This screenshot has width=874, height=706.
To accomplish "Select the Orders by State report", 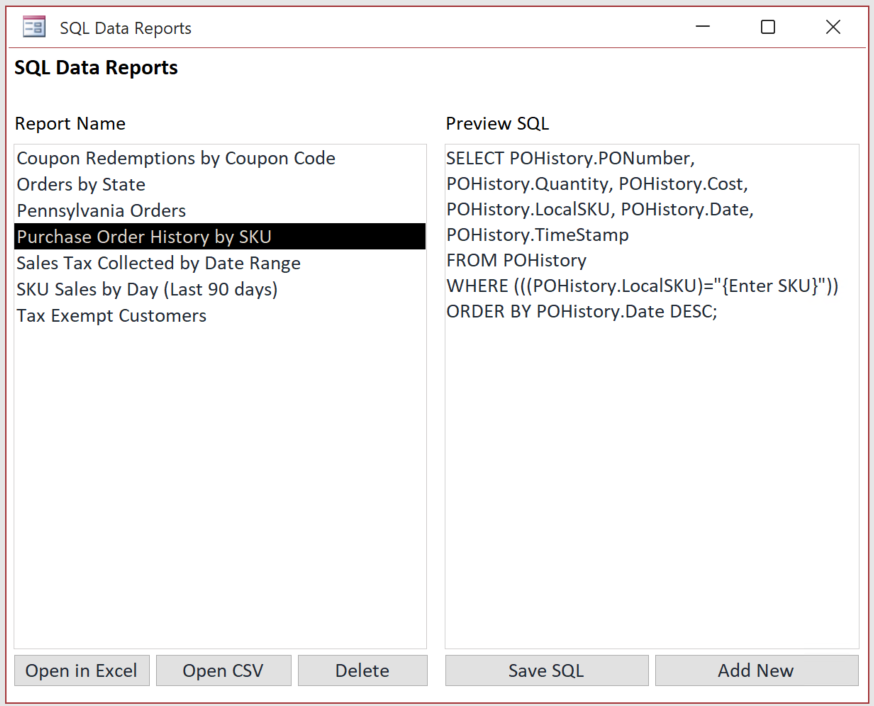I will pyautogui.click(x=81, y=184).
